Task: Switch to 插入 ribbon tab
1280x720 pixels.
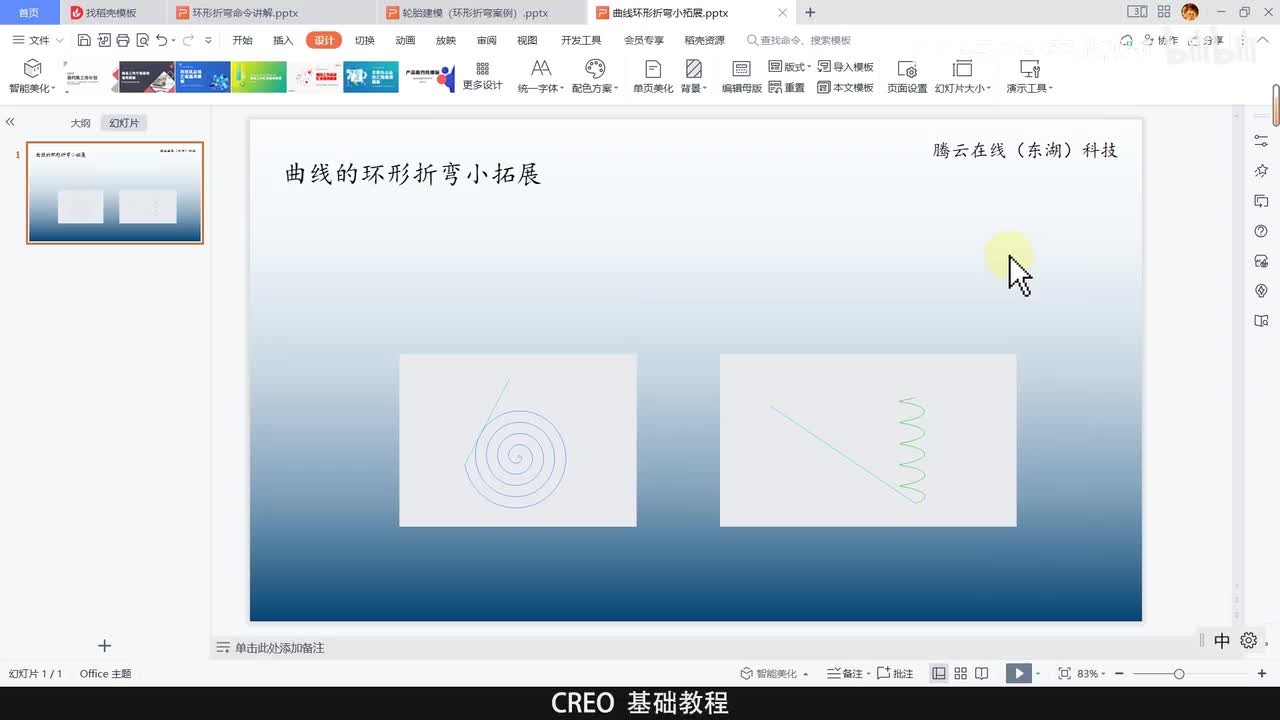Action: coord(283,40)
